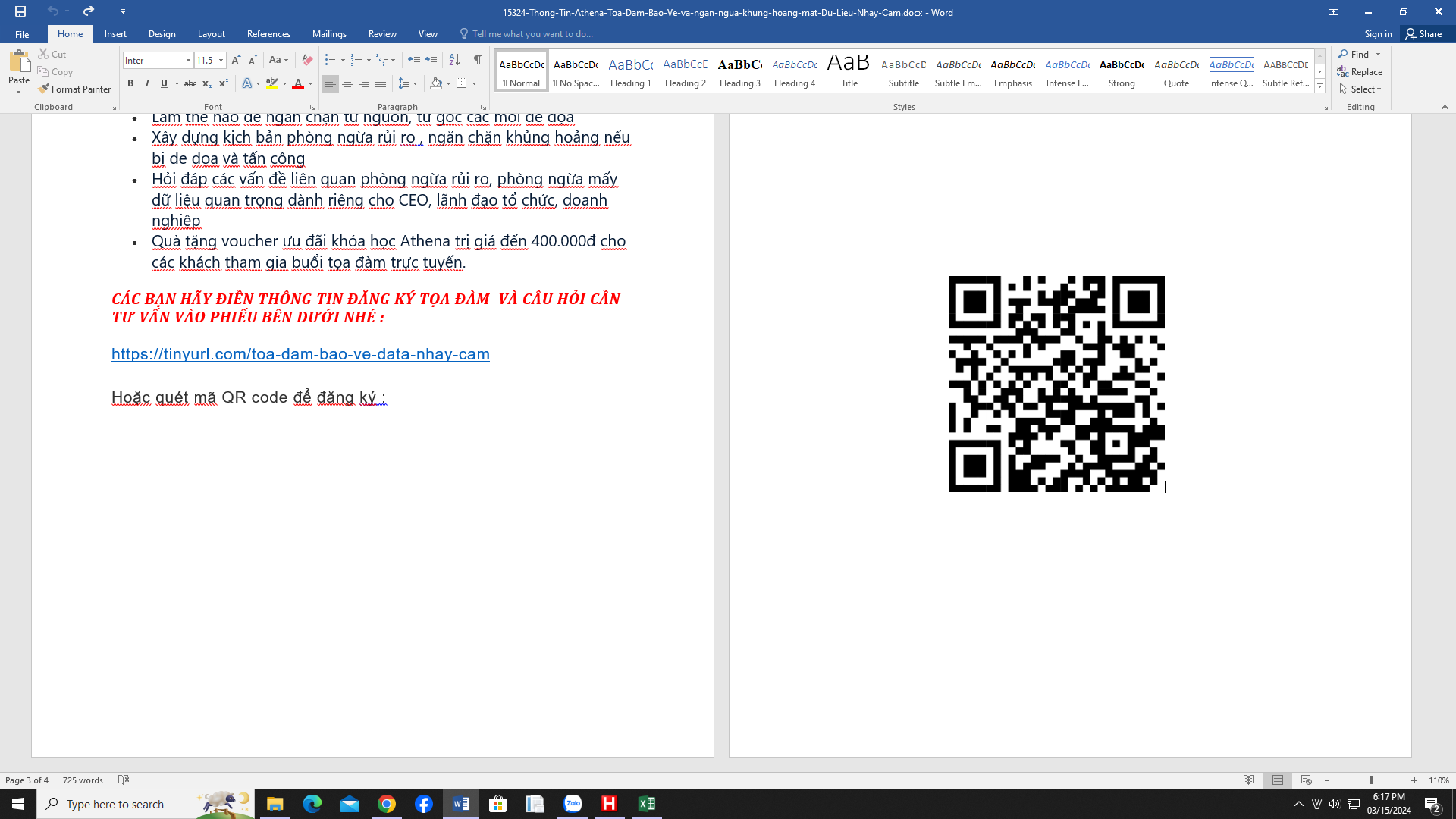
Task: Toggle Print Layout view button
Action: coord(1278,780)
